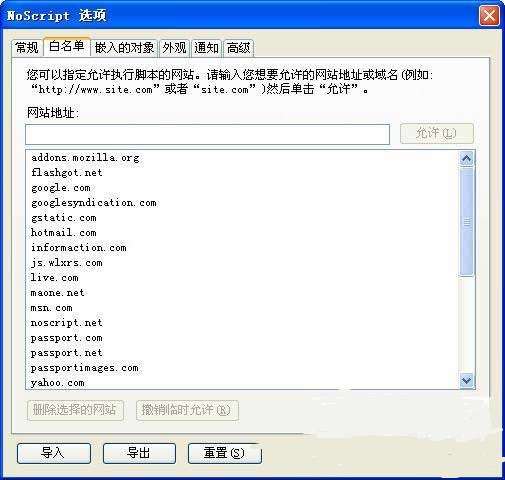Select yahoo.com list entry
Screen dimensions: 505x480
point(57,382)
